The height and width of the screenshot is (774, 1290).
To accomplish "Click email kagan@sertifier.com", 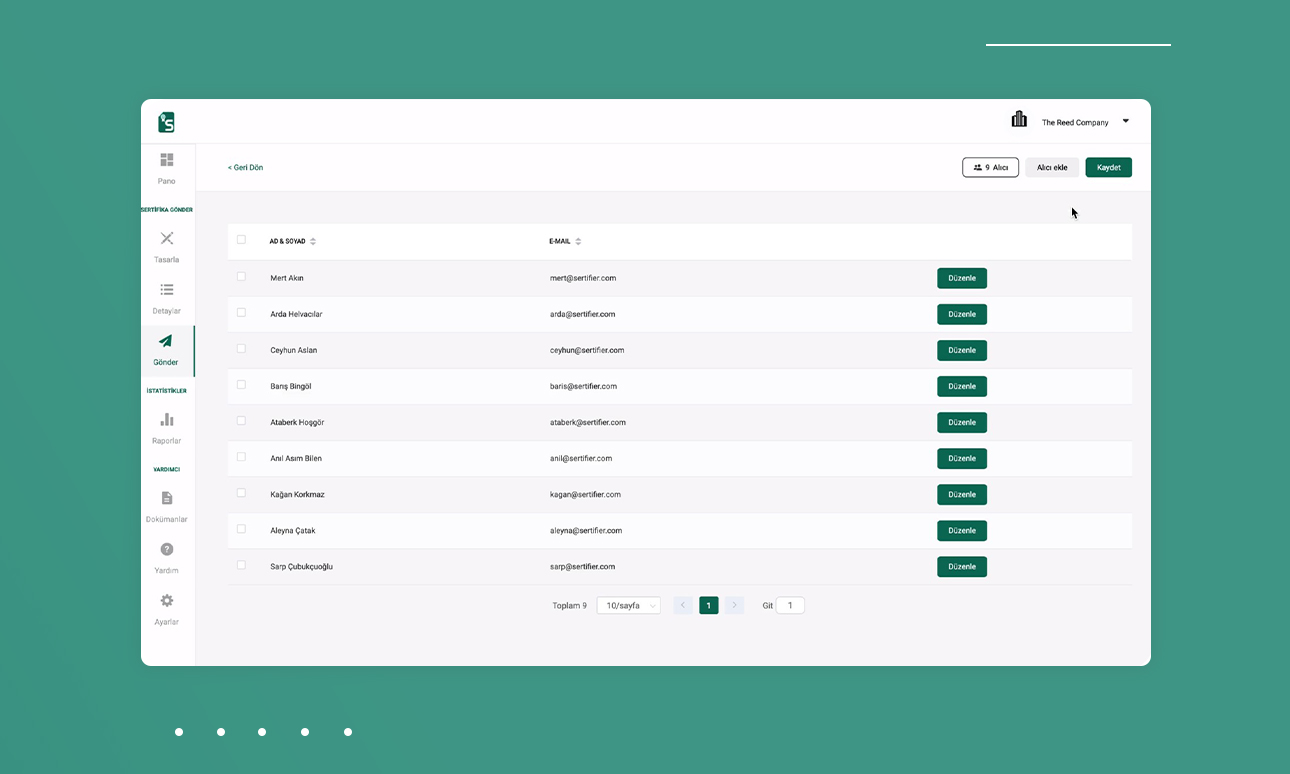I will (x=585, y=494).
